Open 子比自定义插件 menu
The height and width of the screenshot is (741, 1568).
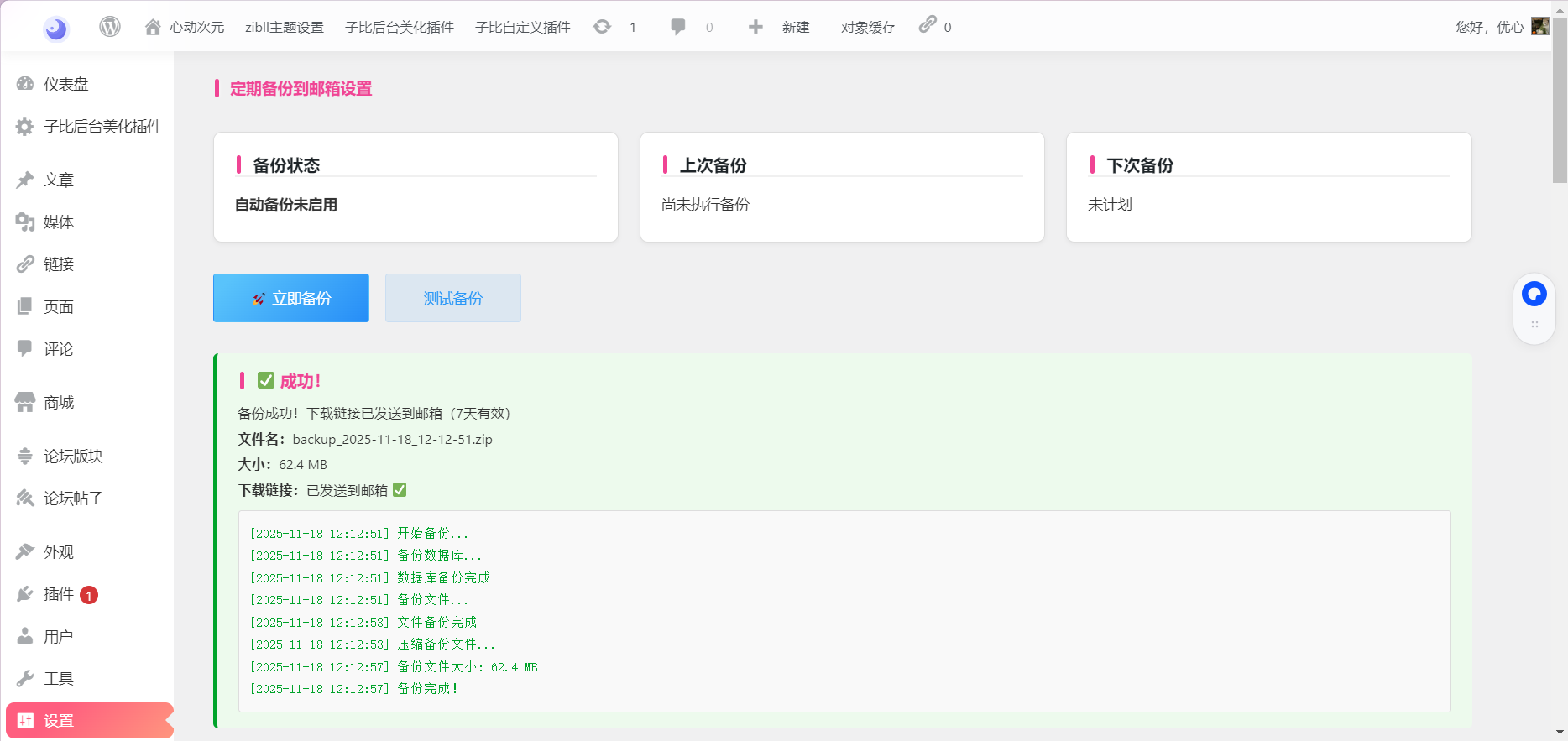click(523, 27)
